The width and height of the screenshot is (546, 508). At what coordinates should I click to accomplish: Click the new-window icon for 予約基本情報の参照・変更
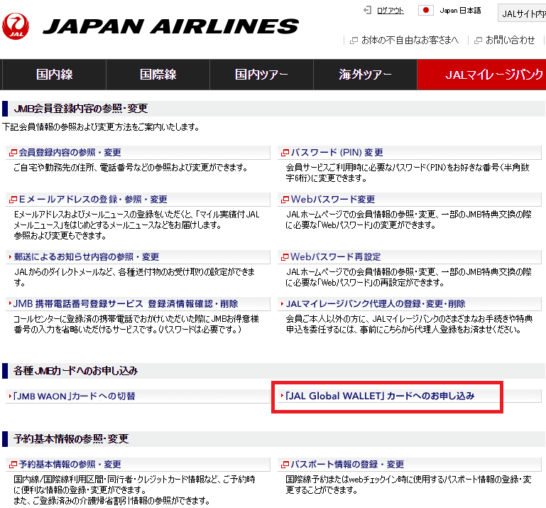(13, 464)
